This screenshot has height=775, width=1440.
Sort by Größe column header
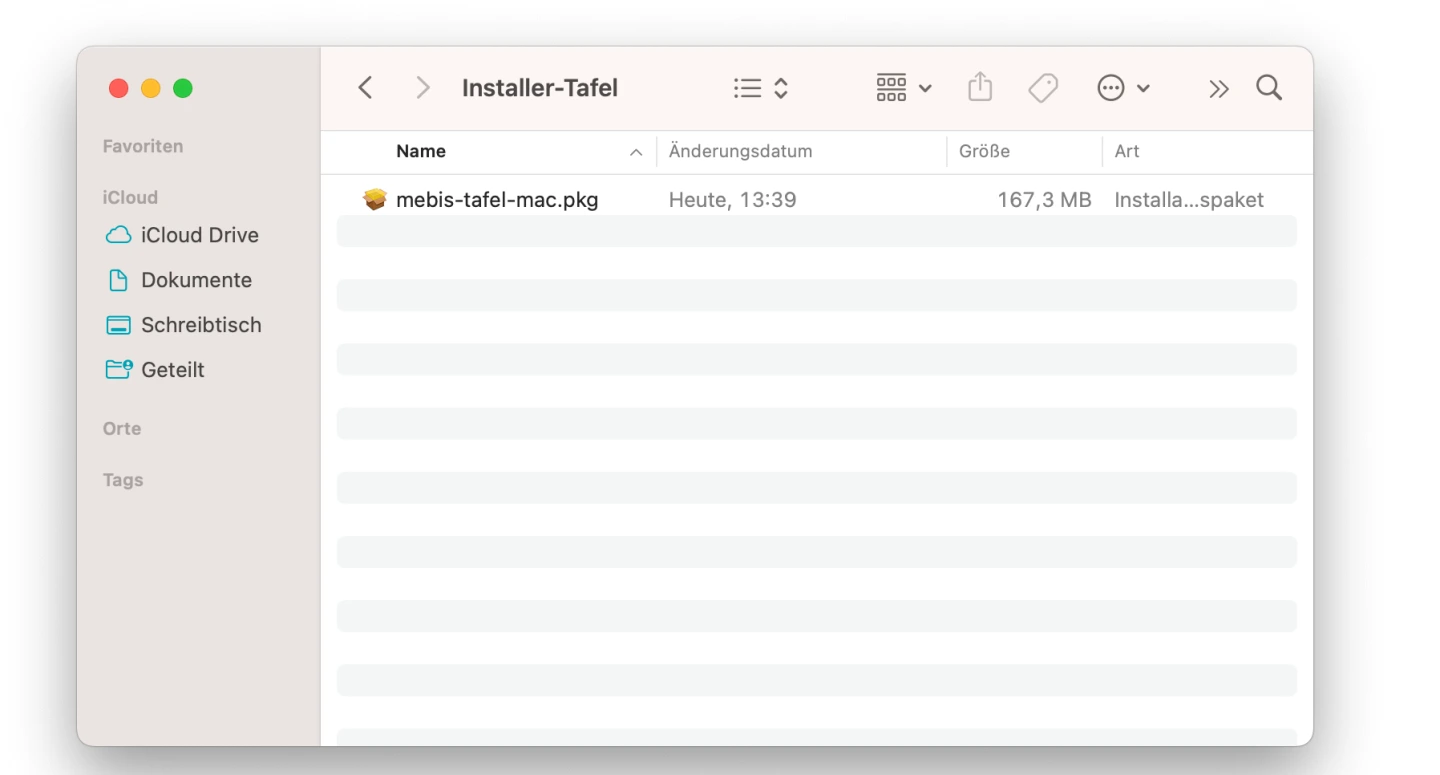coord(984,152)
